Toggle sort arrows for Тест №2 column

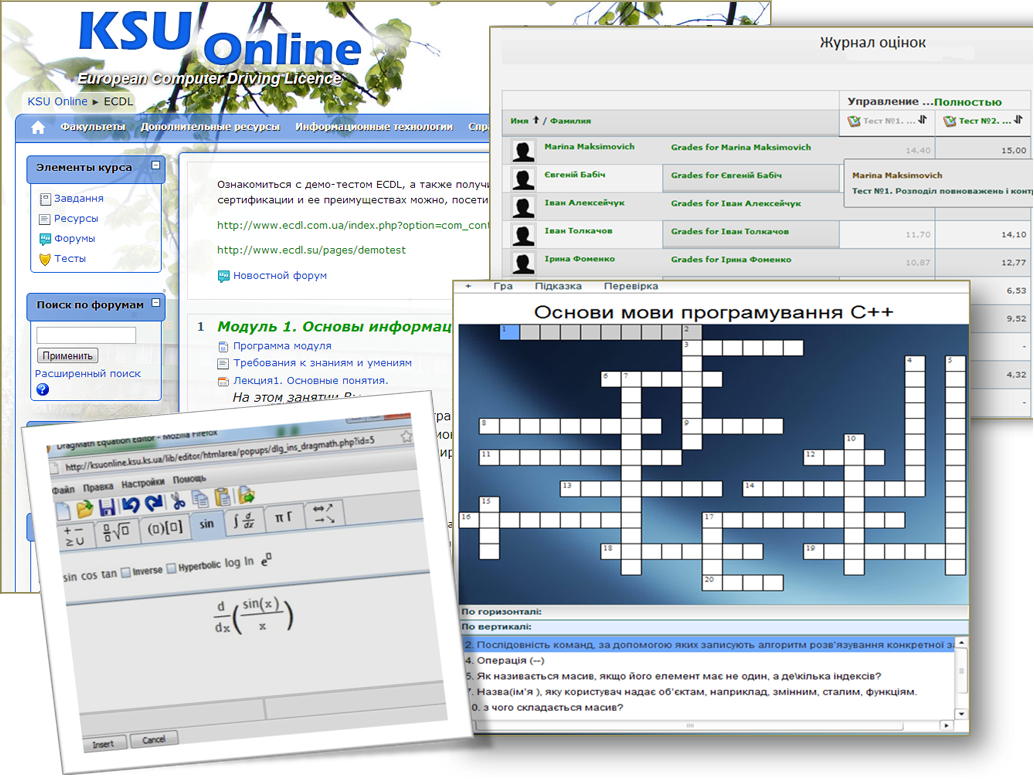(1018, 120)
